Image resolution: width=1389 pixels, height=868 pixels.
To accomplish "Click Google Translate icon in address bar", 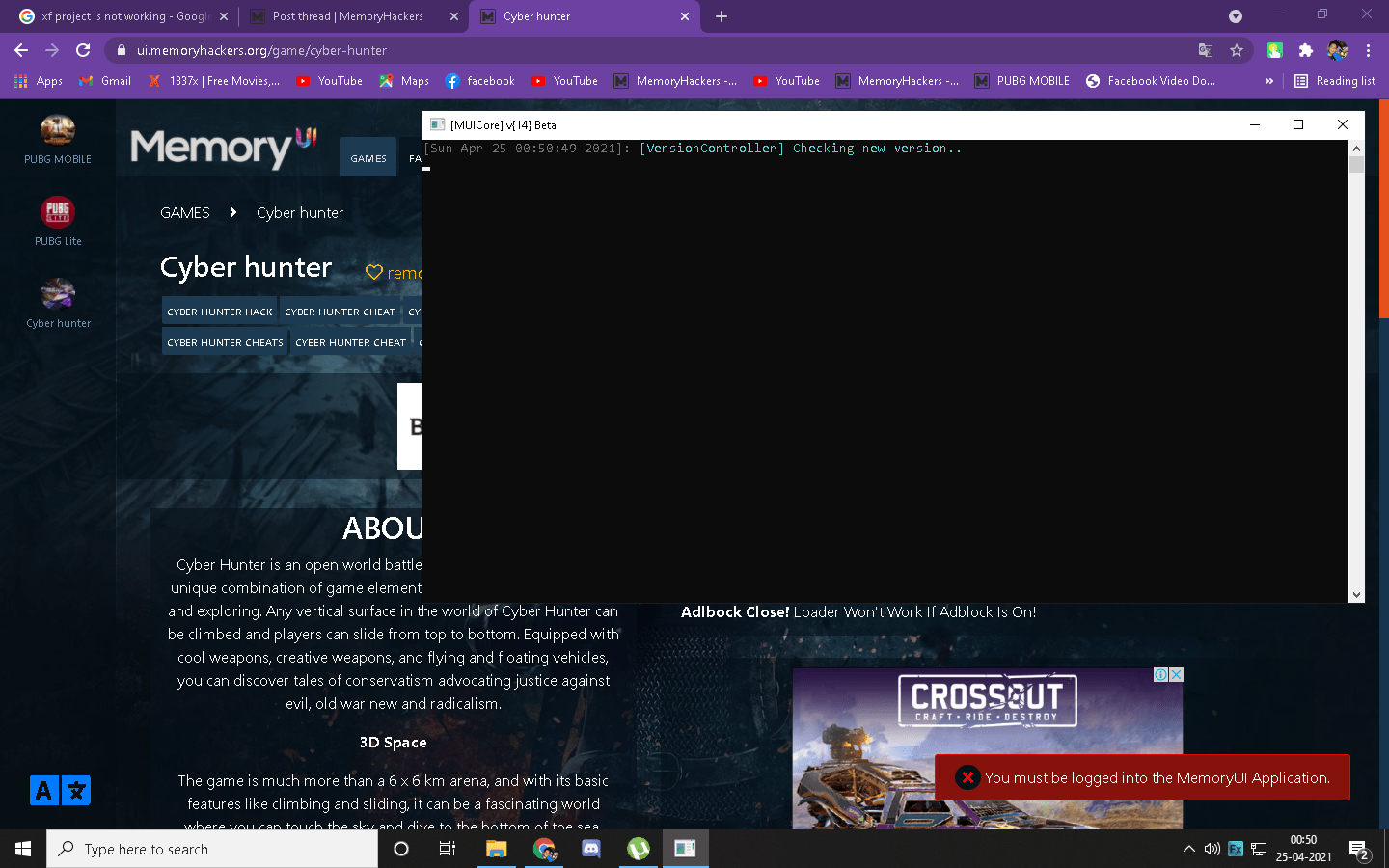I will (1206, 50).
